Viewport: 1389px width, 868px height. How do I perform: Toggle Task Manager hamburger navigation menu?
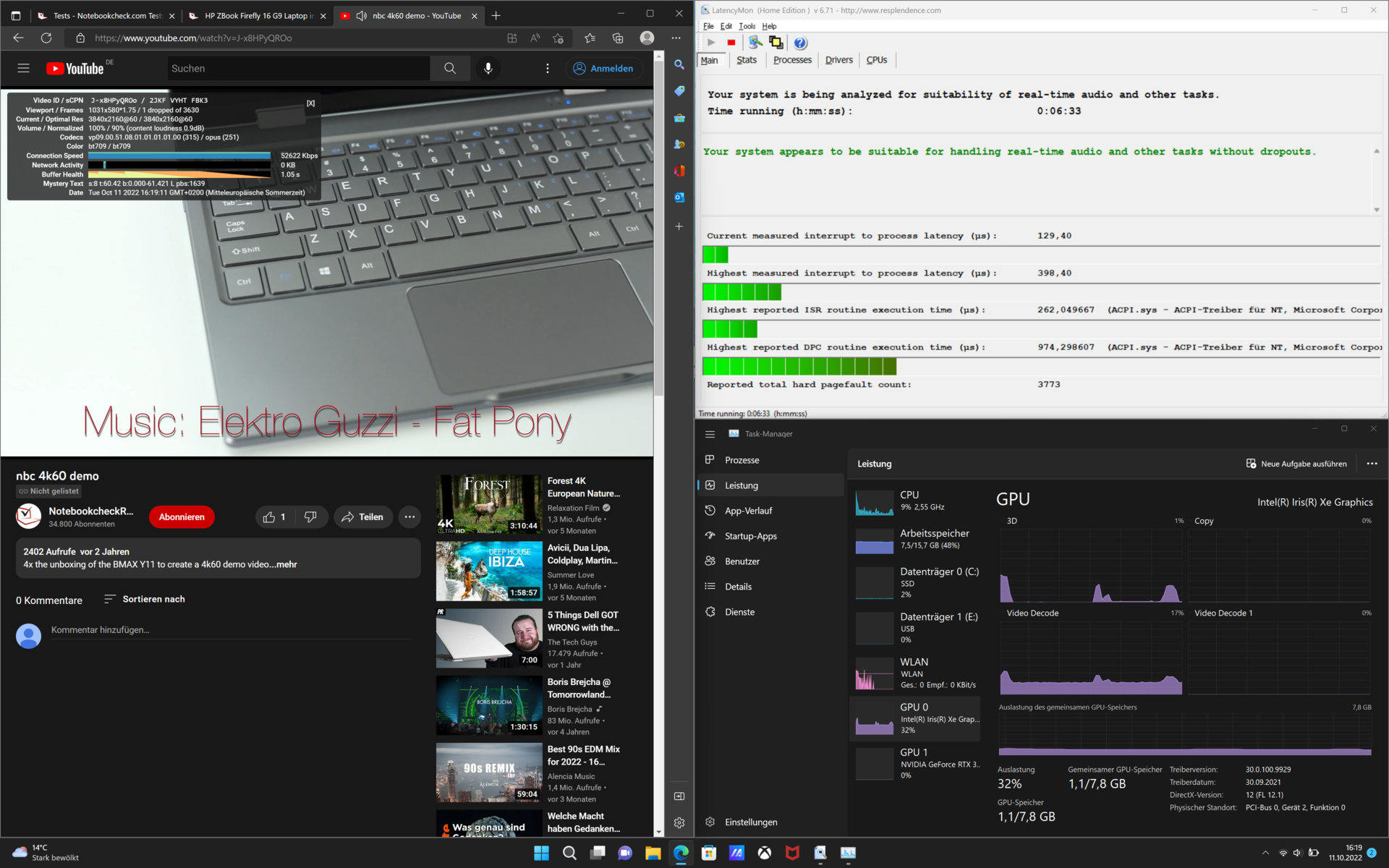click(710, 434)
